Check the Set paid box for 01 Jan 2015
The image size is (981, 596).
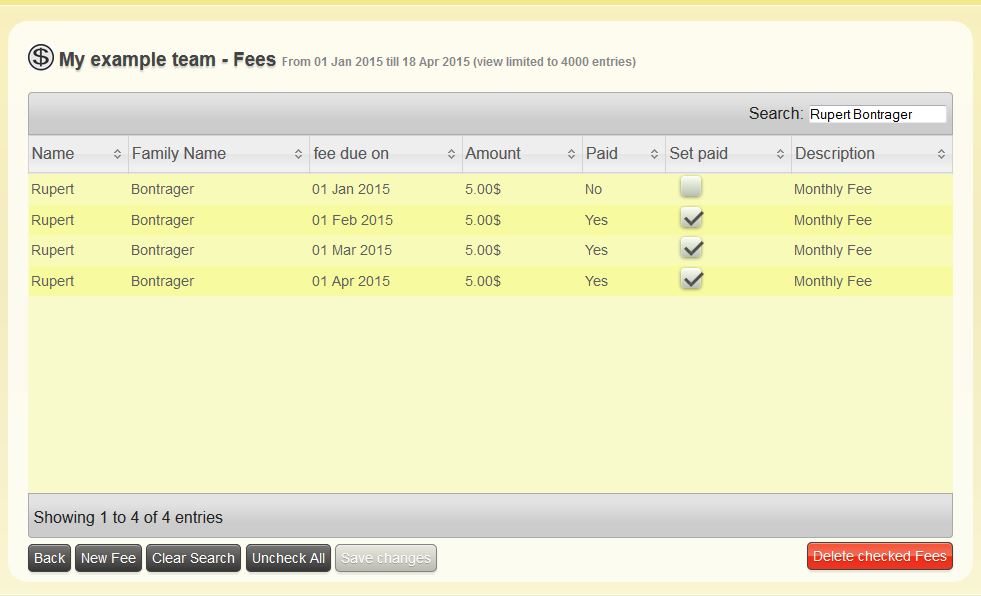click(x=690, y=187)
